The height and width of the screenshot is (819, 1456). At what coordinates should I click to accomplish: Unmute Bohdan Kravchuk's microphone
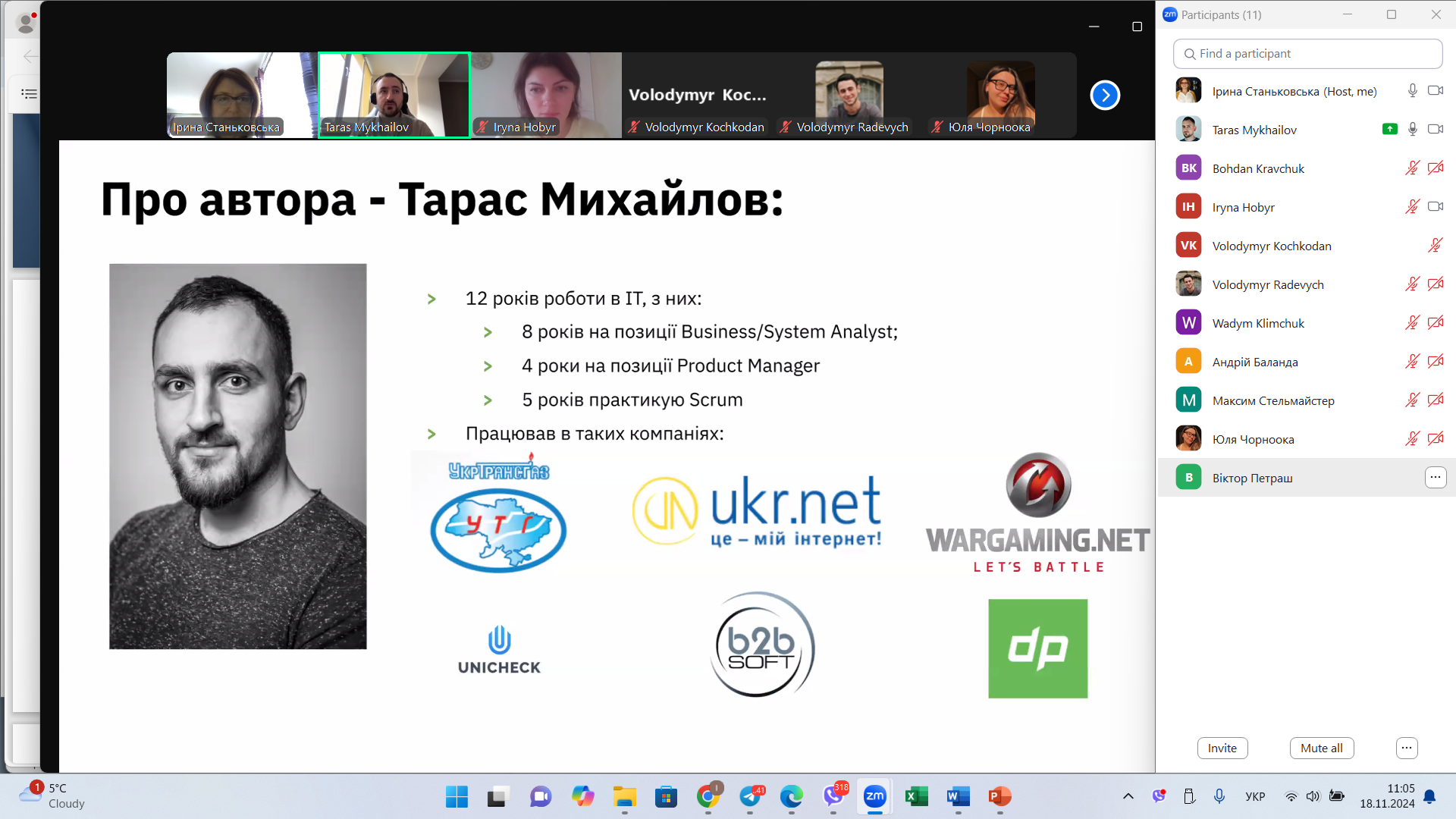1412,168
